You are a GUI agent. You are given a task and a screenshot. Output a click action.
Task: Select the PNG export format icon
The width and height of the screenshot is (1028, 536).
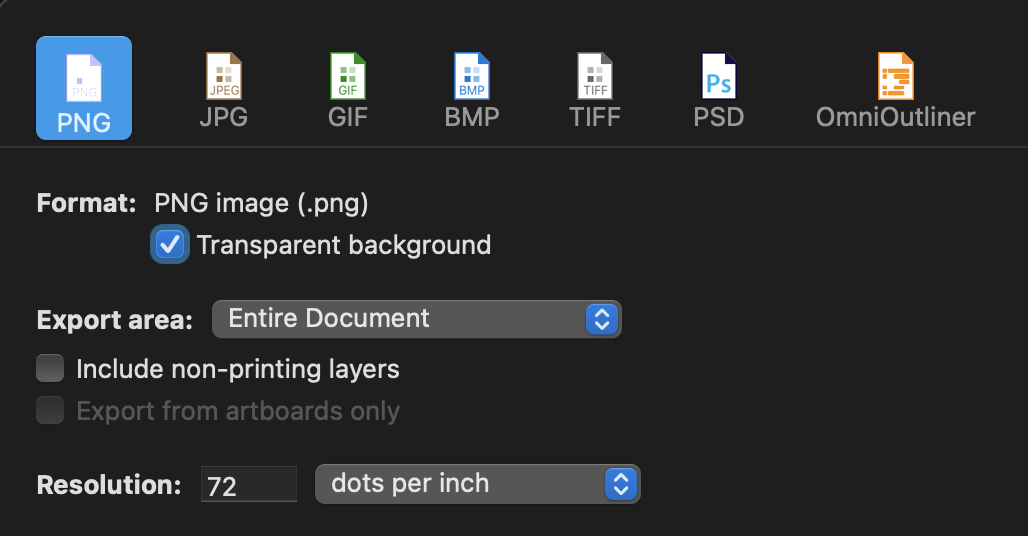point(84,78)
